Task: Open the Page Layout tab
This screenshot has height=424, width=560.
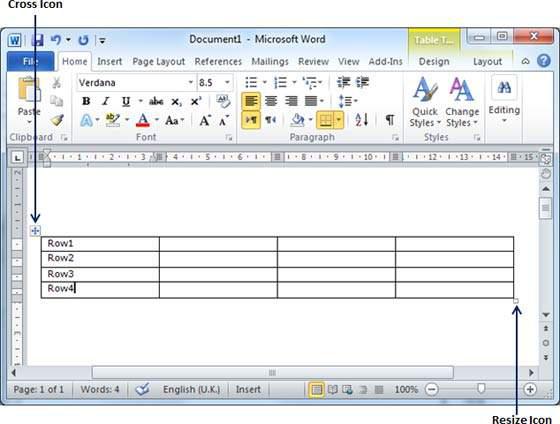Action: click(x=159, y=61)
